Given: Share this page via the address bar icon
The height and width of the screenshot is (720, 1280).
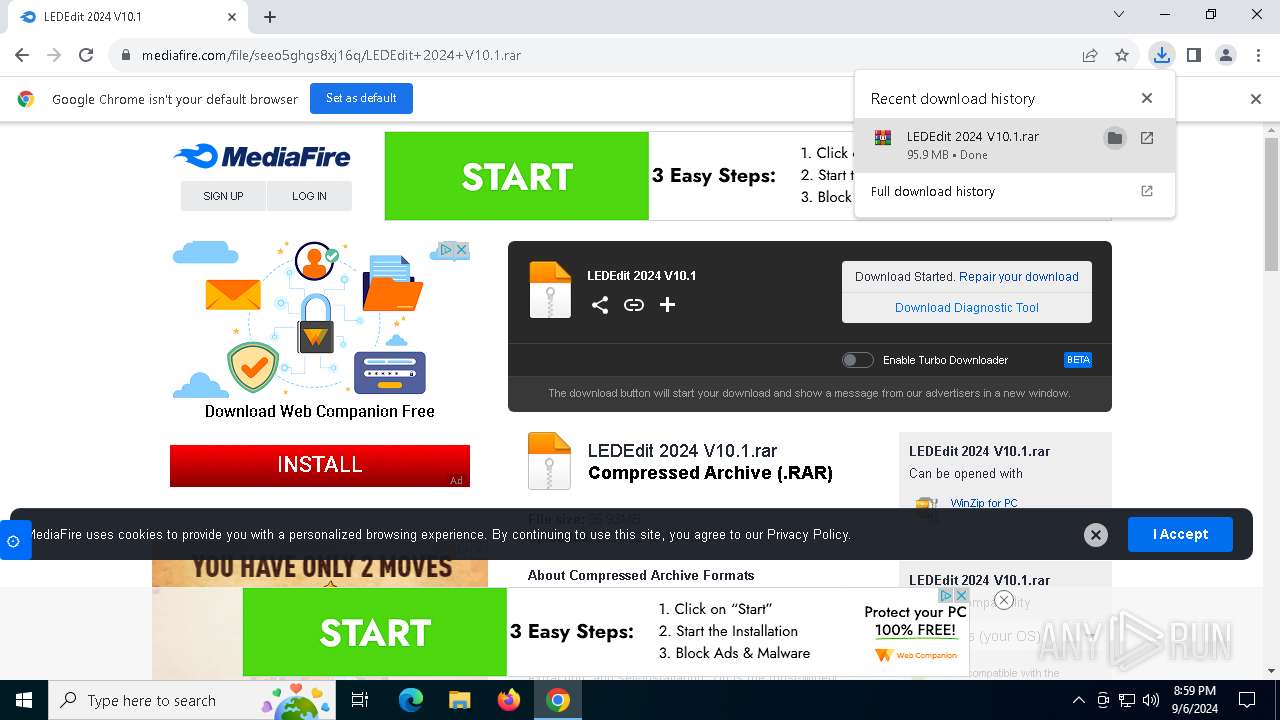Looking at the screenshot, I should (x=1090, y=55).
